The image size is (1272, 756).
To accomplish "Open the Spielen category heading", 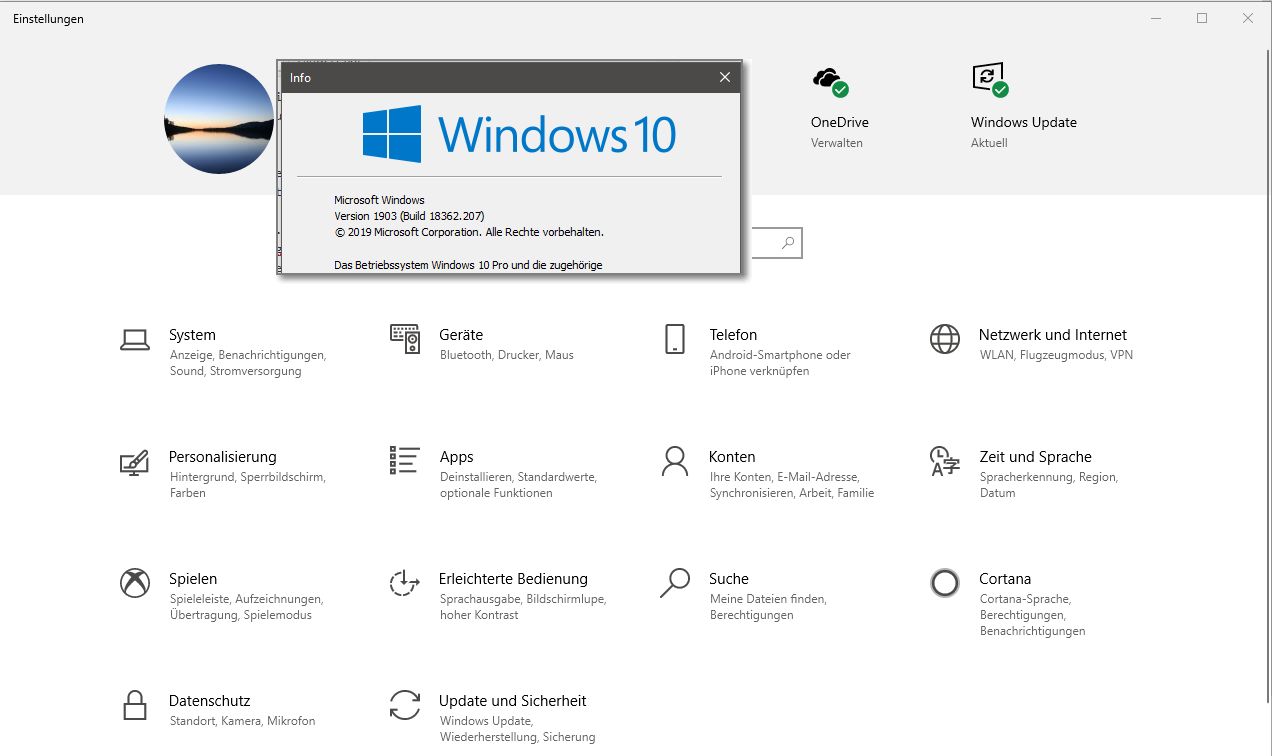I will click(193, 579).
